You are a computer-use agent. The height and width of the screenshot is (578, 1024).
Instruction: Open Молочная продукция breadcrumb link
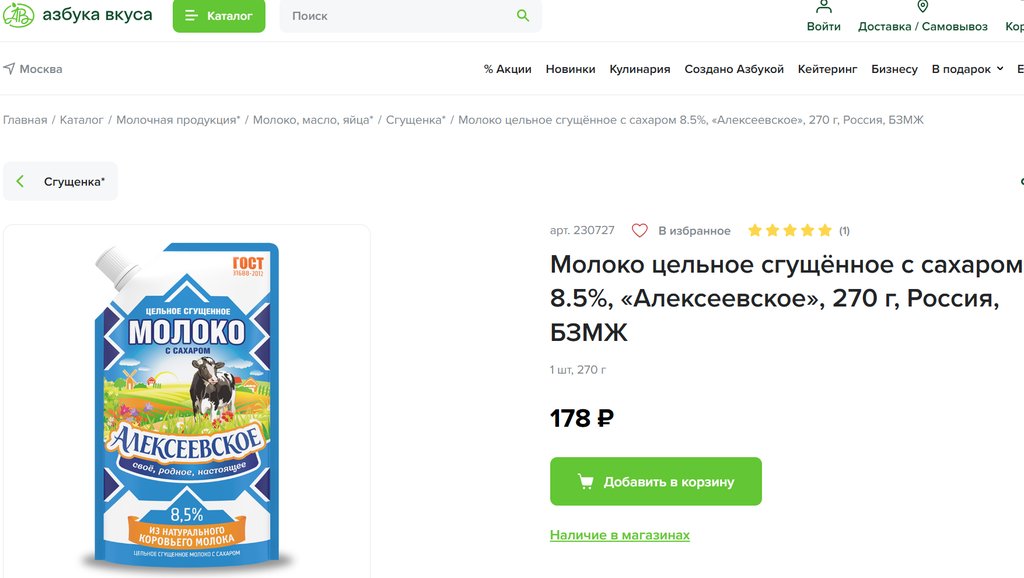177,120
